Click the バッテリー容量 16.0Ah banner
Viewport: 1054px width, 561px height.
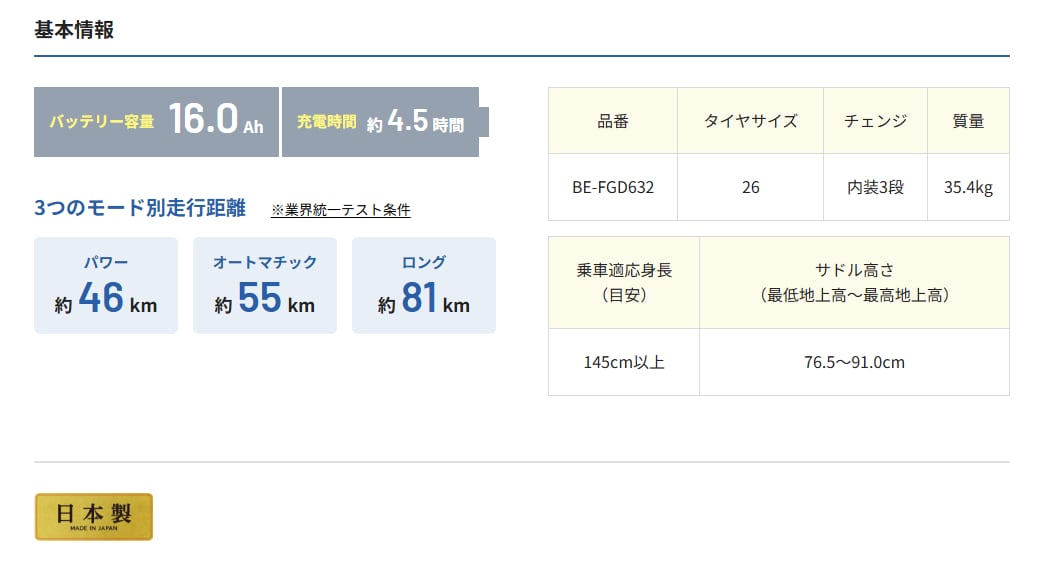[156, 122]
